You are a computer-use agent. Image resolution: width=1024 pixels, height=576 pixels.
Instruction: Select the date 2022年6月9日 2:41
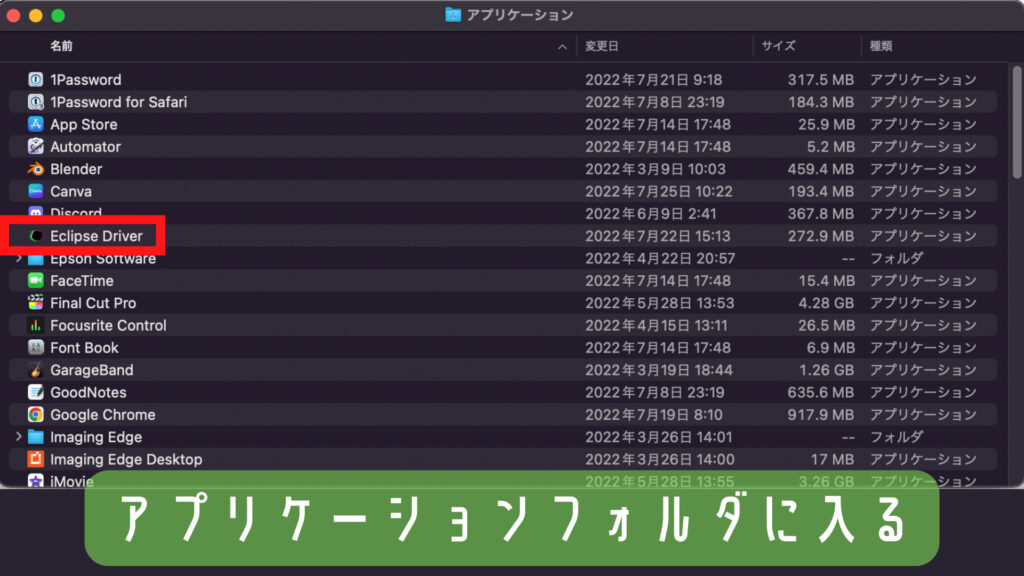click(x=650, y=214)
